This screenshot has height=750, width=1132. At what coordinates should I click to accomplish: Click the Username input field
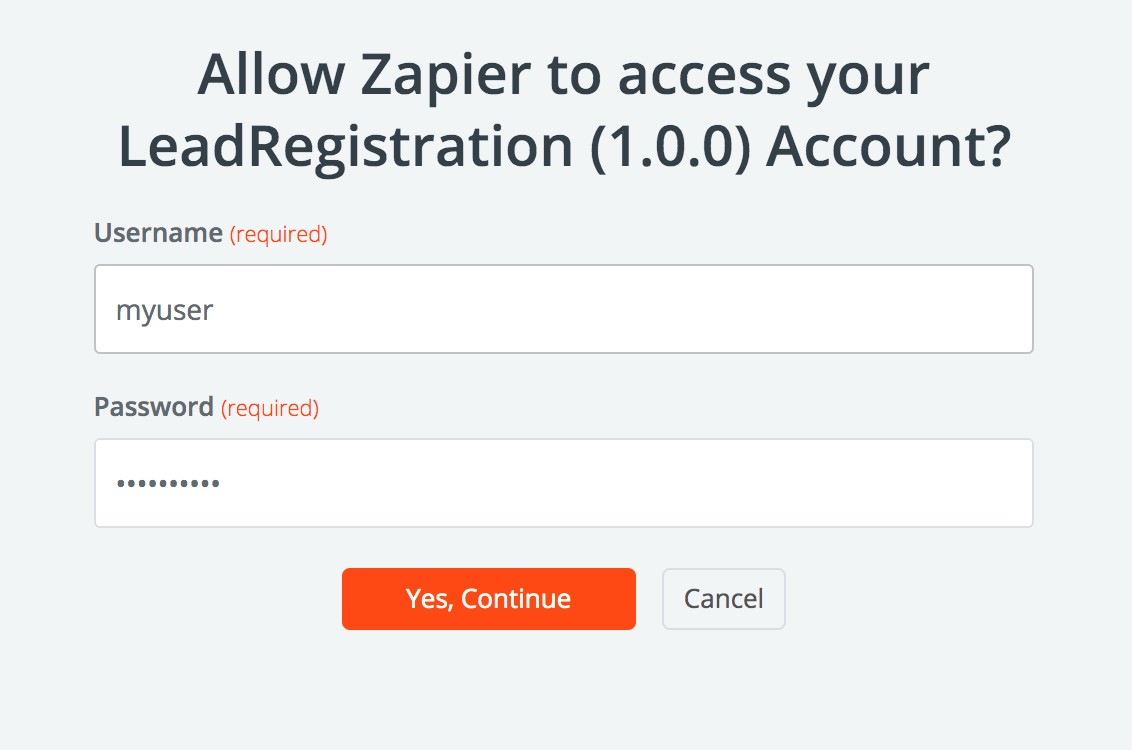click(x=563, y=309)
